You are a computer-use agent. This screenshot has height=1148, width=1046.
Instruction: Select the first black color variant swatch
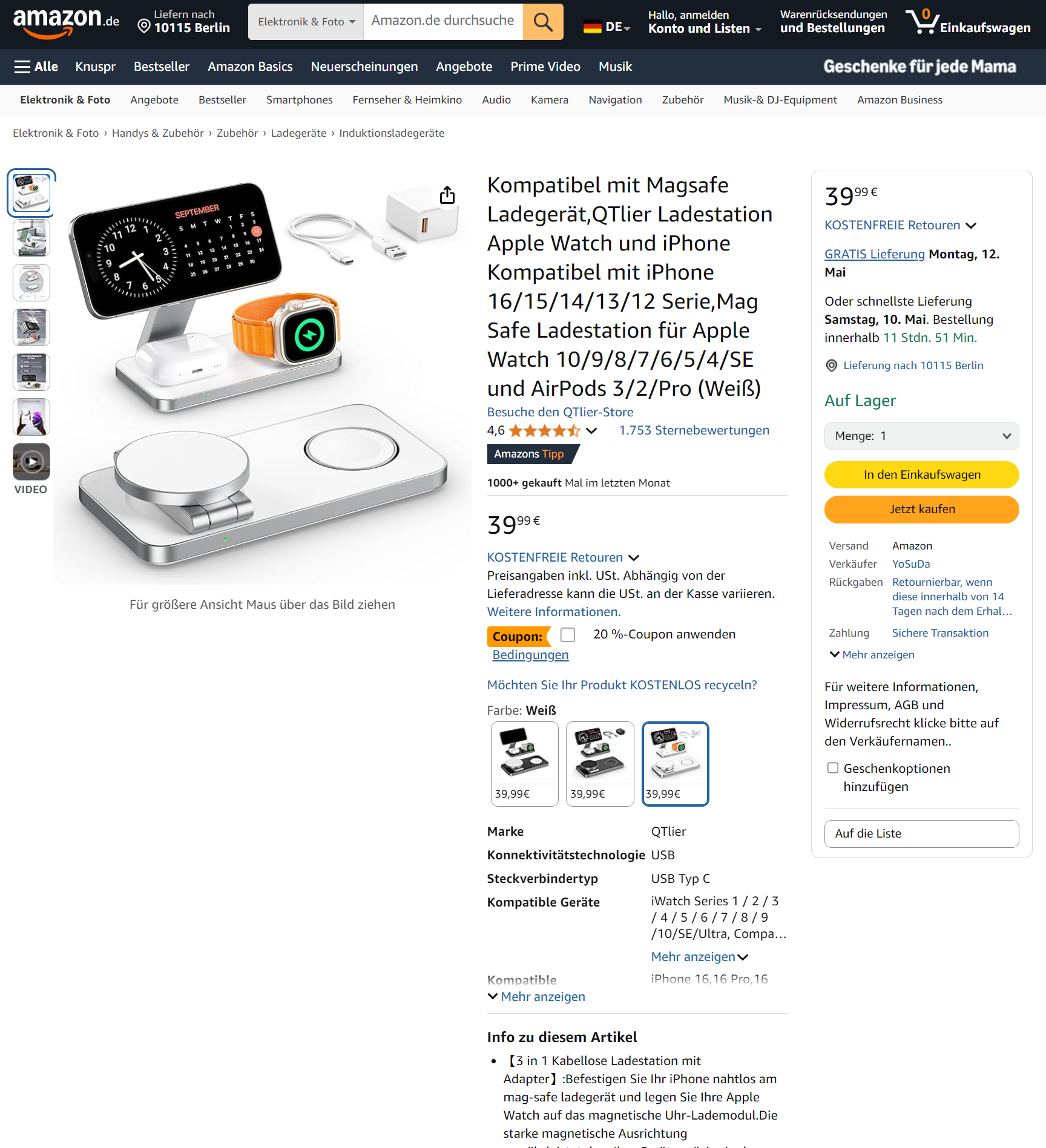pos(524,764)
